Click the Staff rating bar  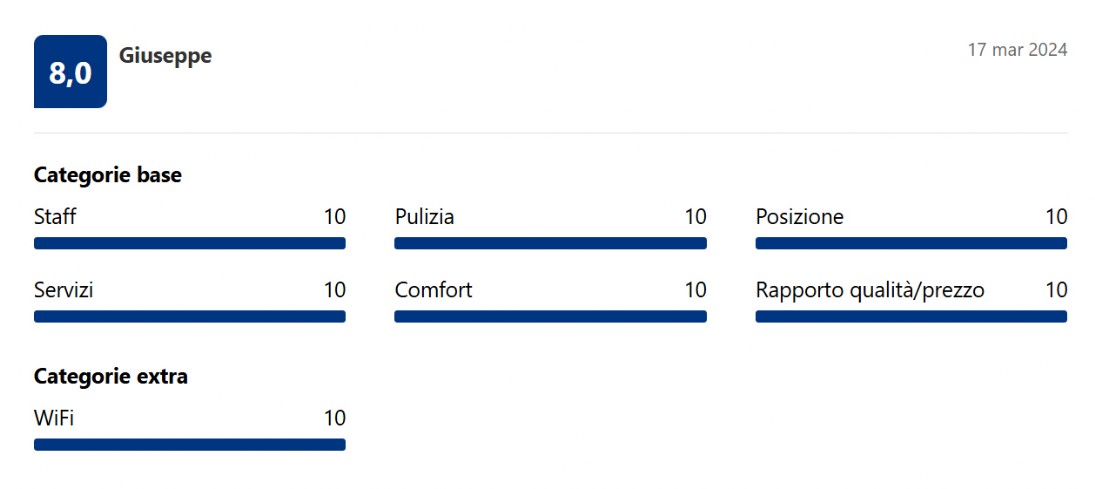pos(190,243)
